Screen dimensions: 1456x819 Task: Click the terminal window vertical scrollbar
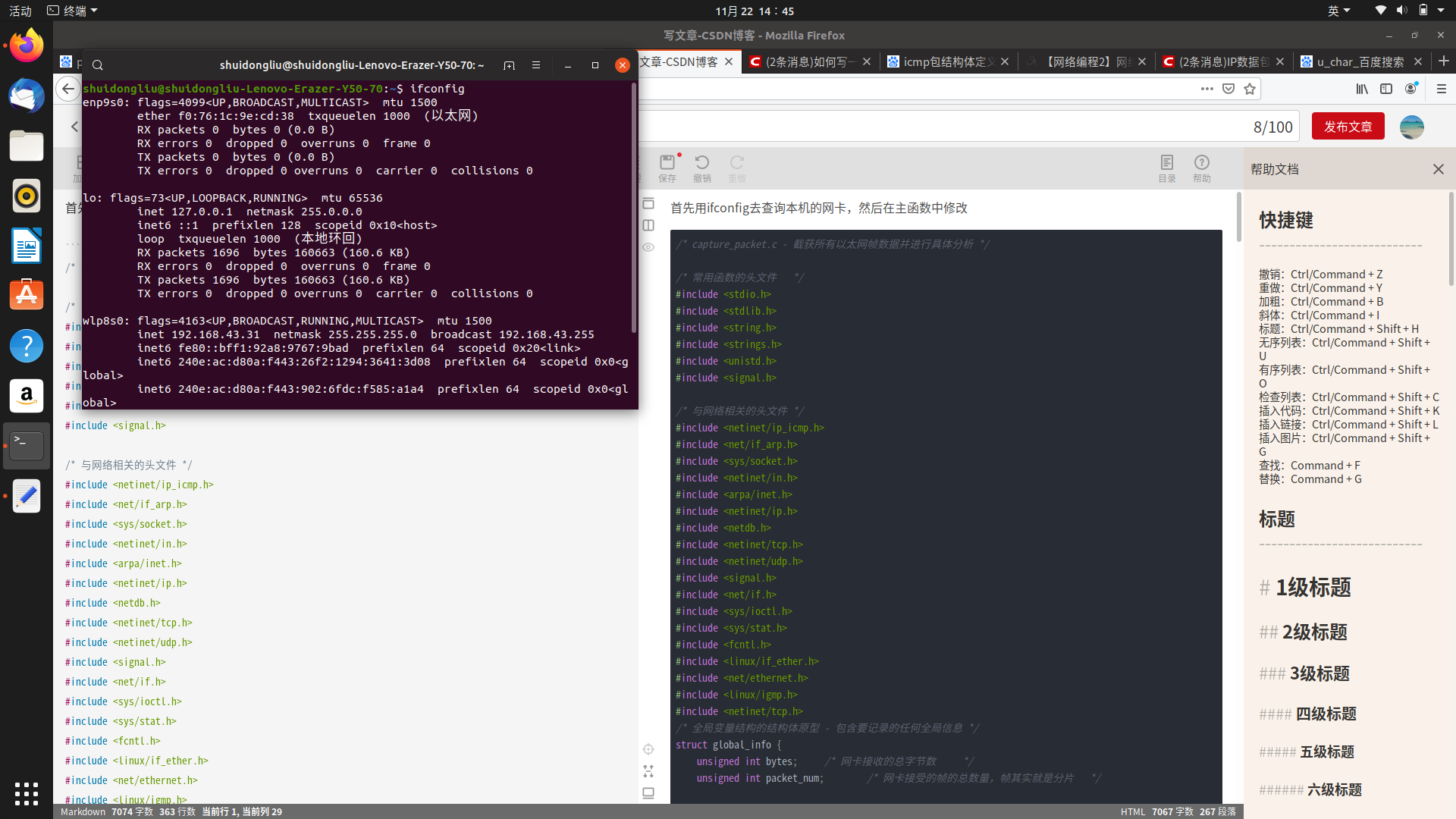[x=634, y=209]
